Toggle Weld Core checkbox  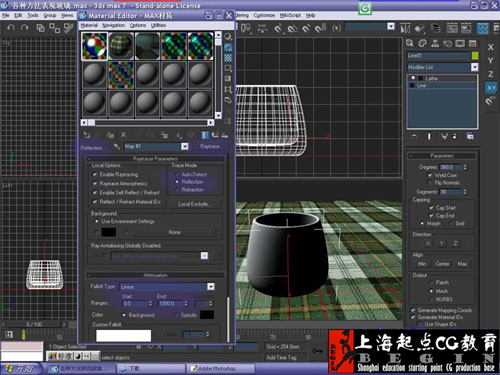click(430, 175)
